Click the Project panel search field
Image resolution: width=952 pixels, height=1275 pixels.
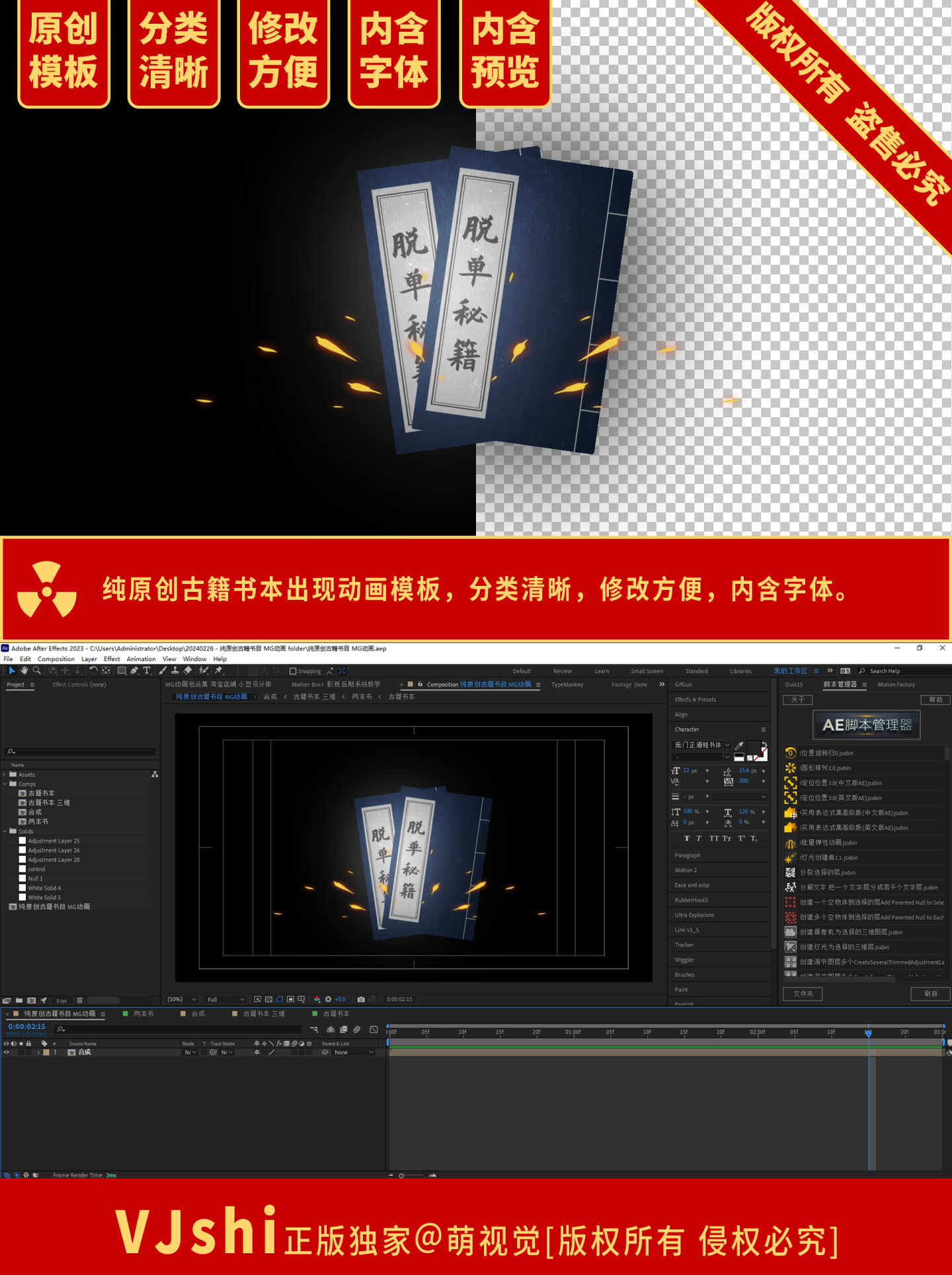(x=80, y=751)
